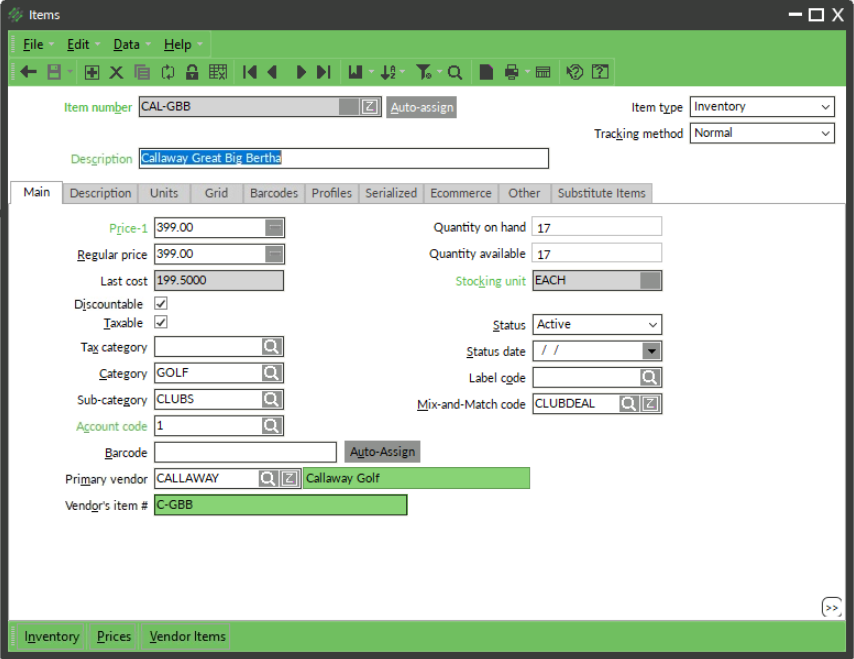This screenshot has width=854, height=659.
Task: Open the save options dropdown arrow
Action: pos(70,72)
